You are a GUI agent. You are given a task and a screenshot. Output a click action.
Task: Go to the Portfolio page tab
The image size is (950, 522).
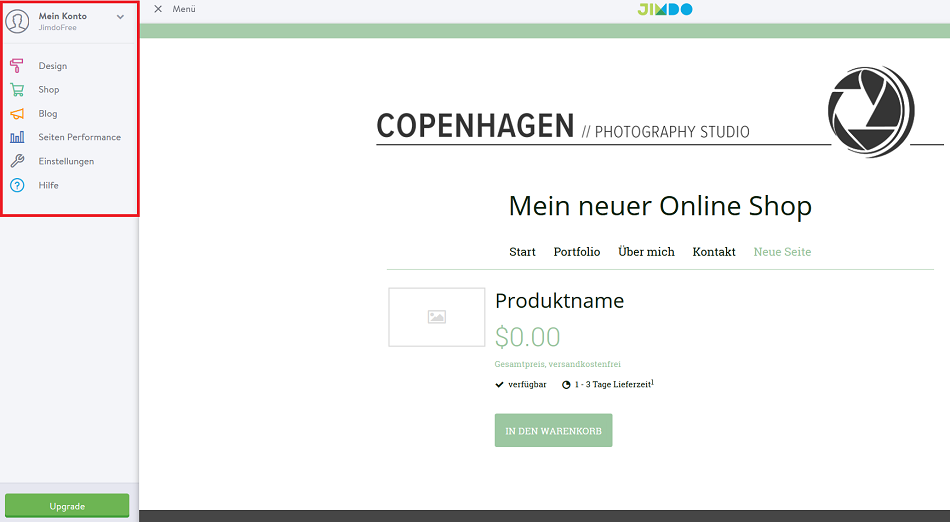tap(577, 252)
